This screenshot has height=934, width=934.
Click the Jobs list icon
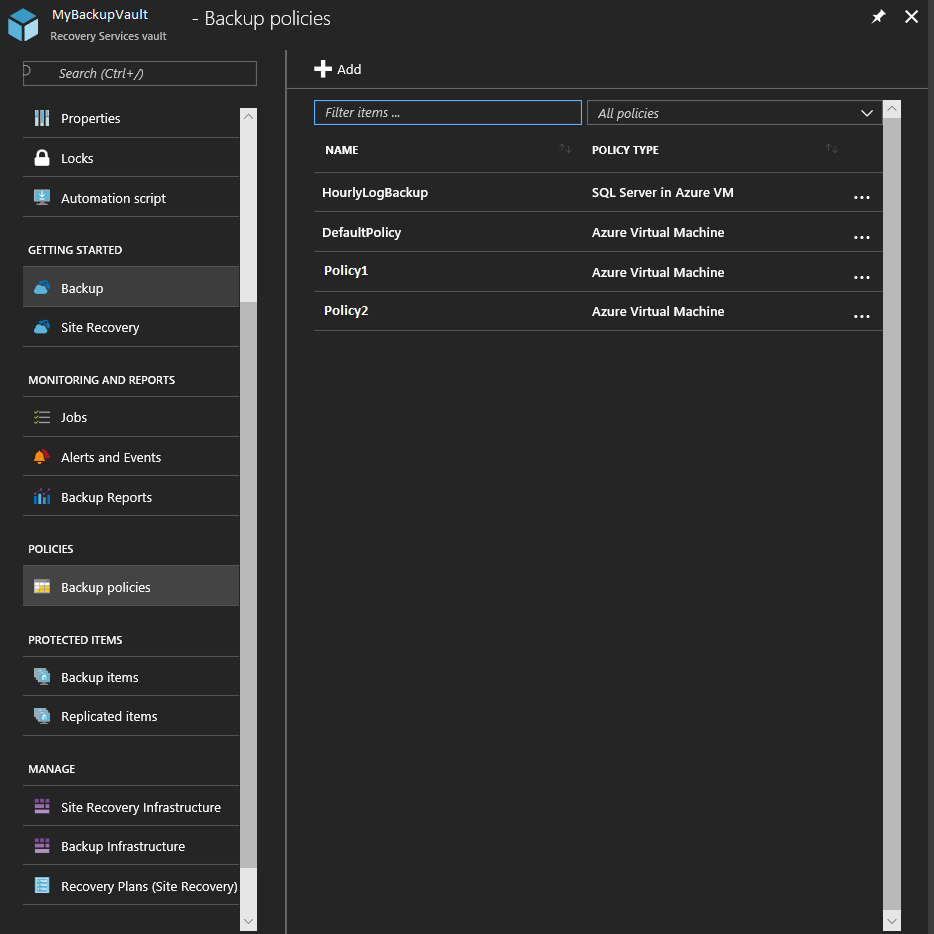42,417
